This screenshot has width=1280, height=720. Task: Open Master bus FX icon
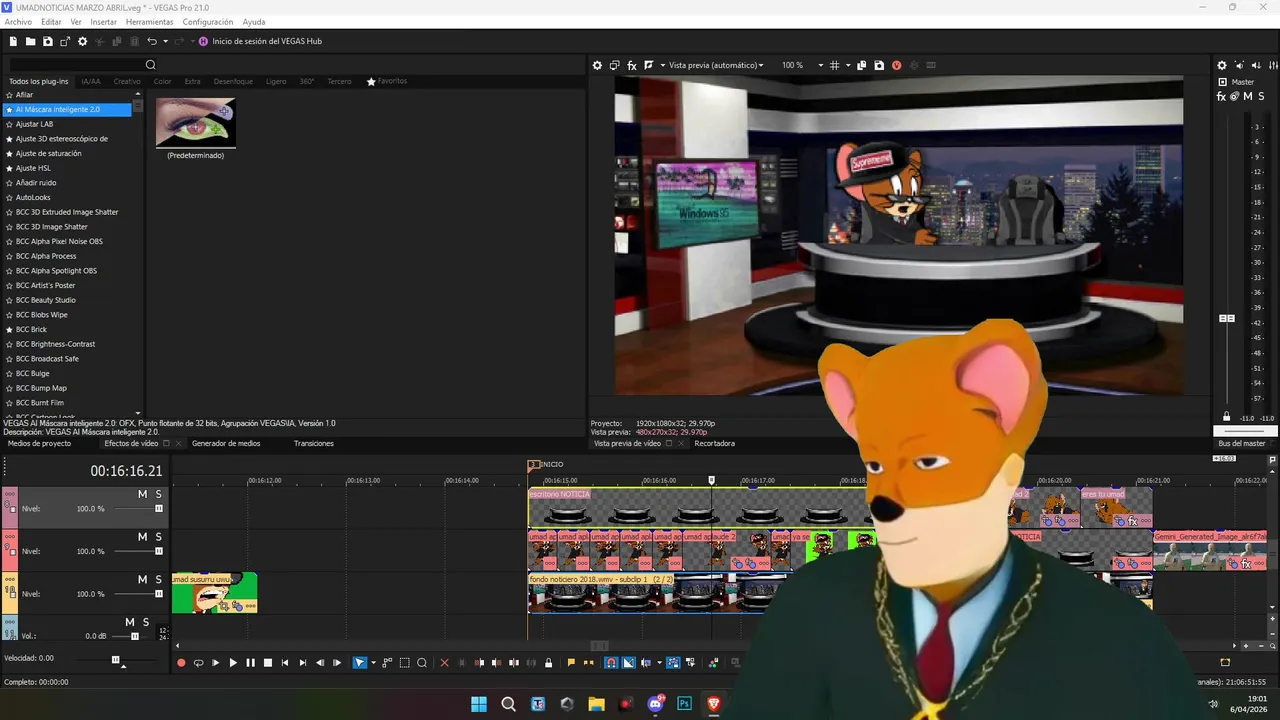pos(1221,97)
